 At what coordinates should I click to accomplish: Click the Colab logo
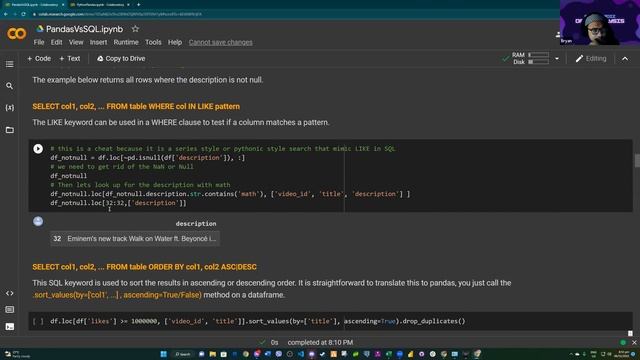[x=17, y=33]
